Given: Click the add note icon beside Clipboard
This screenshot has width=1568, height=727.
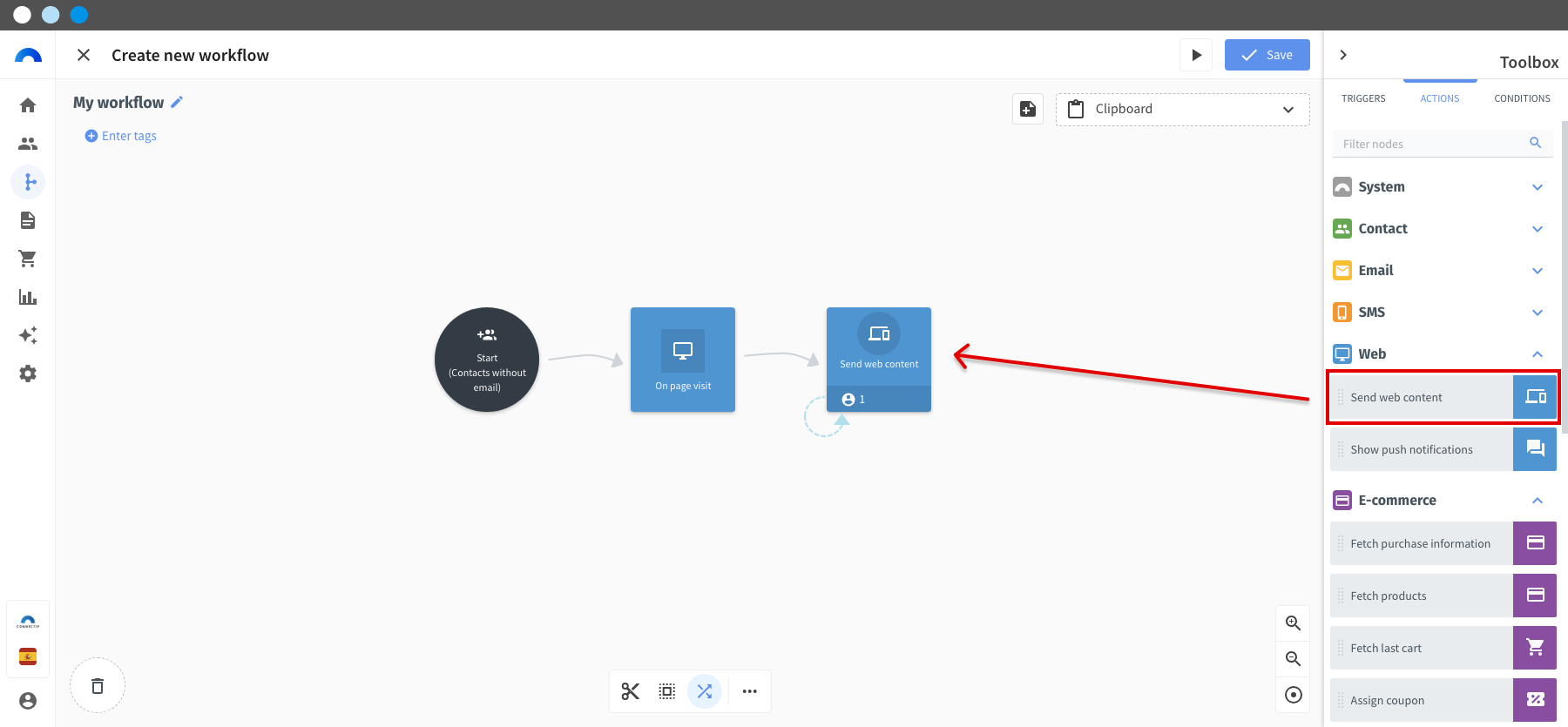Looking at the screenshot, I should point(1028,109).
